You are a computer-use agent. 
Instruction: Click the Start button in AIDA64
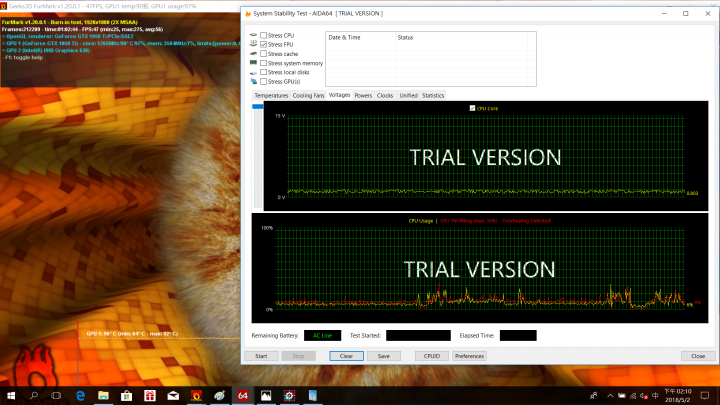[261, 356]
